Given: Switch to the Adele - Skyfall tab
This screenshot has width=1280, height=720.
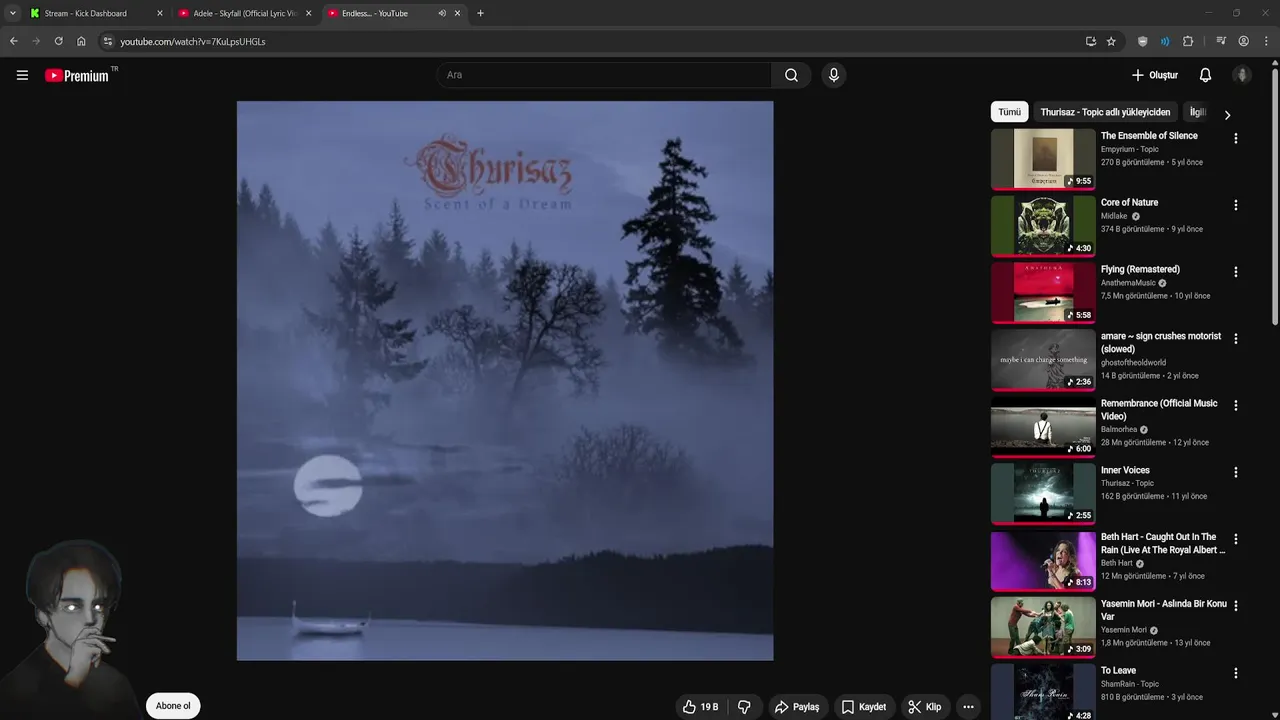Looking at the screenshot, I should (245, 13).
